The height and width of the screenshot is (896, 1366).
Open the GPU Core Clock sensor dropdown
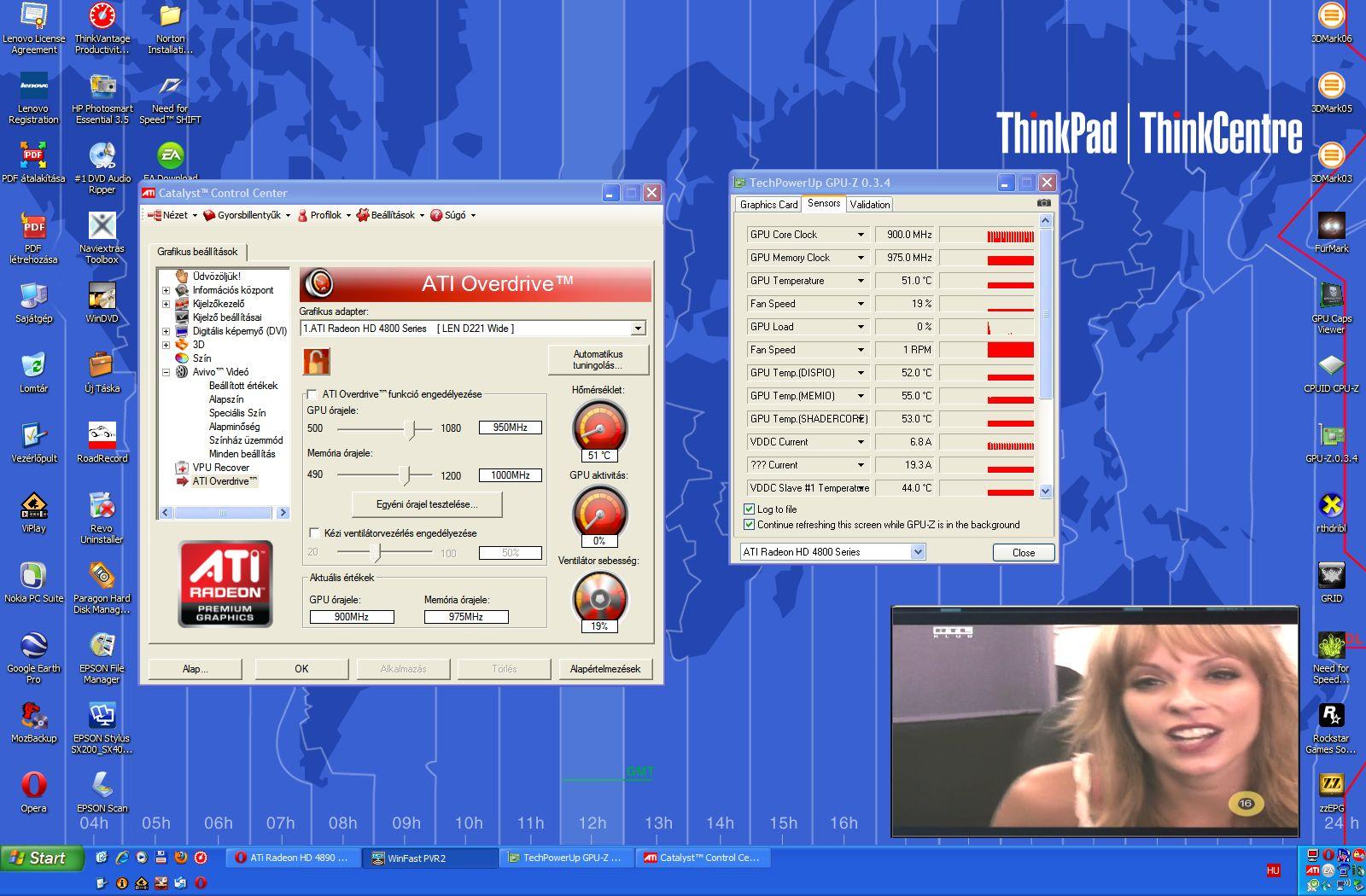point(861,235)
